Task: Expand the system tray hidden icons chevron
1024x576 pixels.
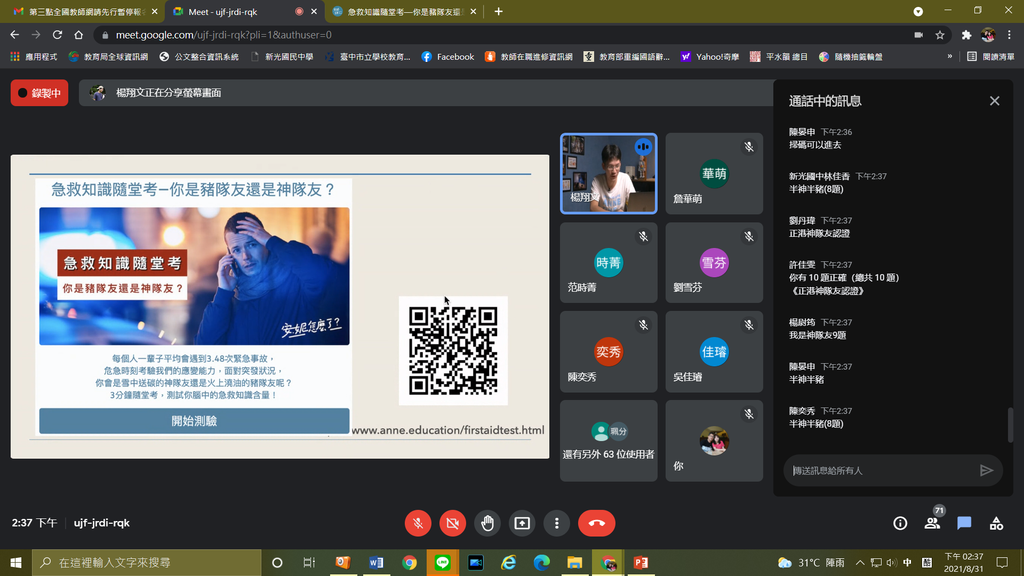Action: click(860, 562)
